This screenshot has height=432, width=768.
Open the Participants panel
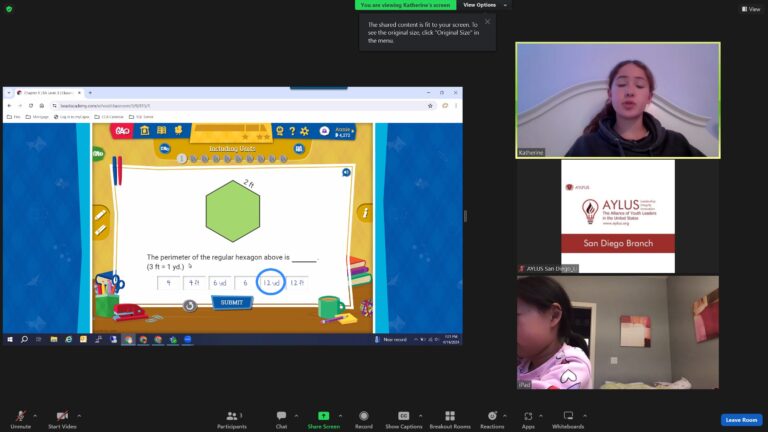232,419
